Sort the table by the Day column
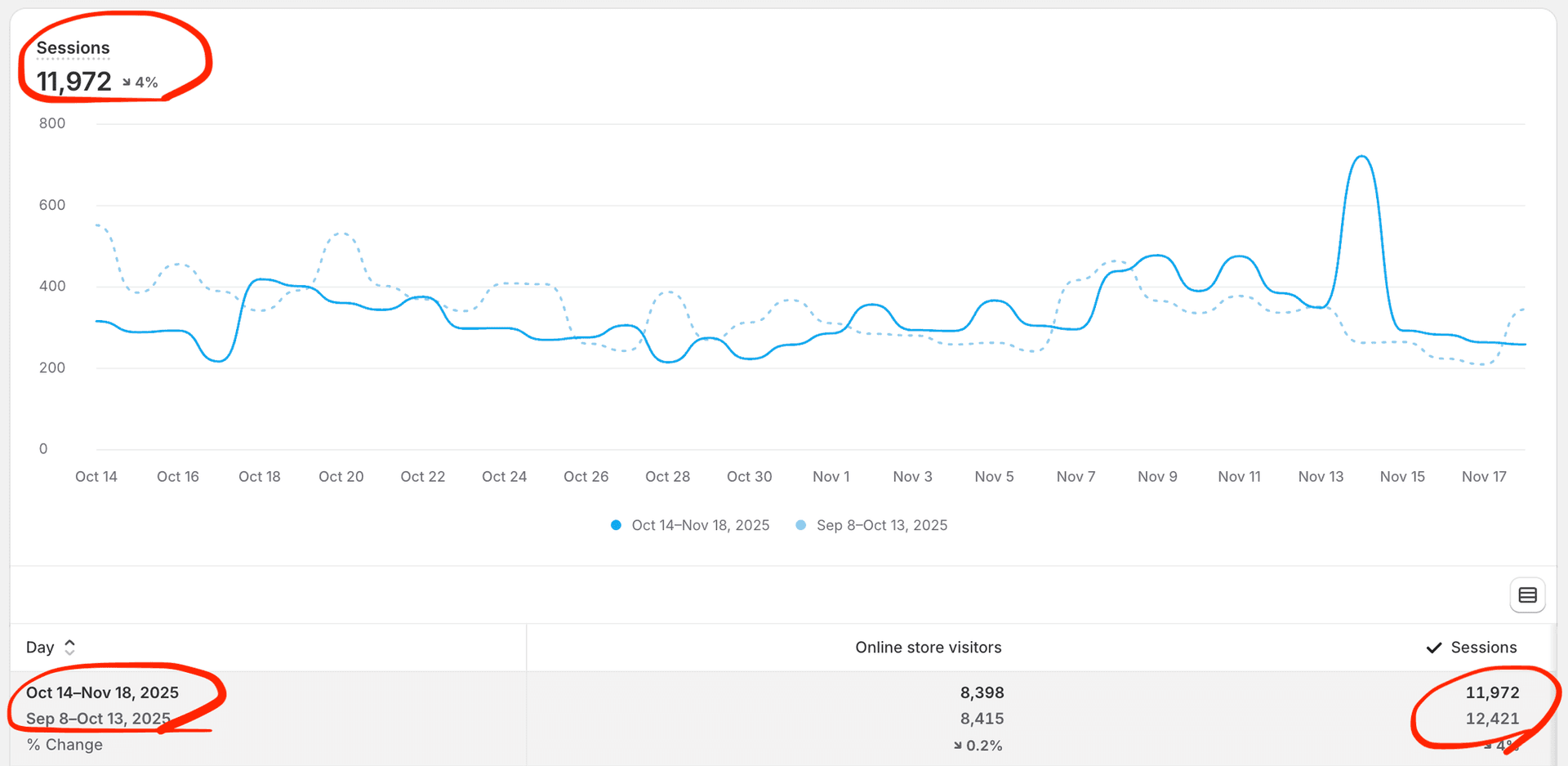 pos(40,646)
